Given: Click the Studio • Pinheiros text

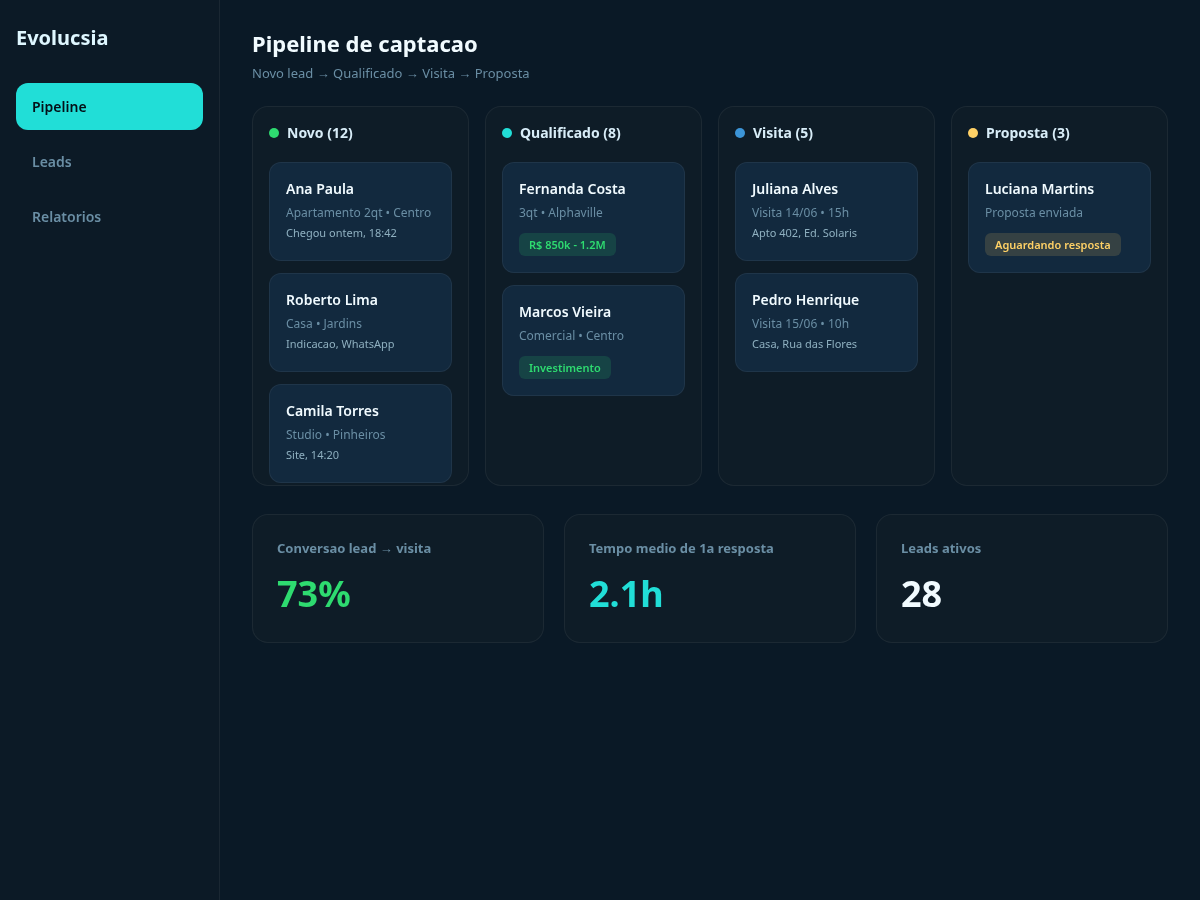Looking at the screenshot, I should [x=336, y=435].
